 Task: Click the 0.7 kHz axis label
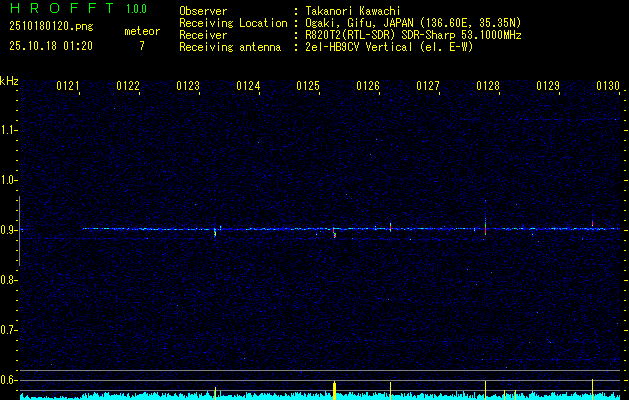pos(7,330)
